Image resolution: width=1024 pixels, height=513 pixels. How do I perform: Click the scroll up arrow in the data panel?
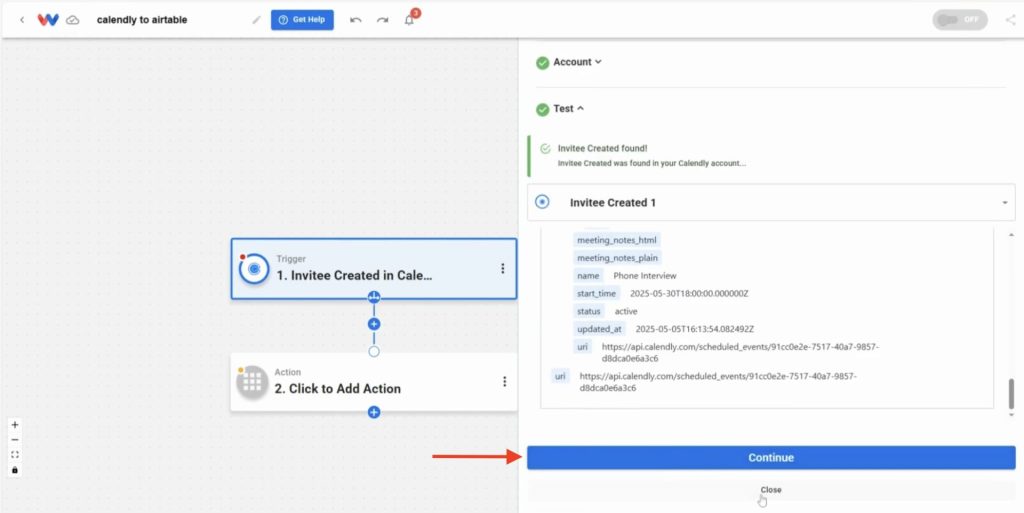click(x=1012, y=234)
